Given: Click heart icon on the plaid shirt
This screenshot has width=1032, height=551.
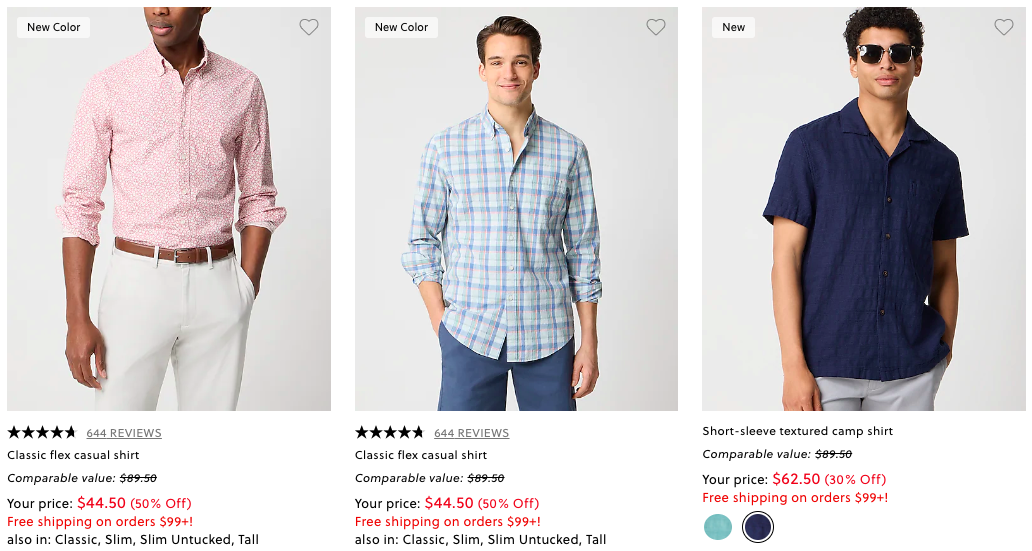Looking at the screenshot, I should [x=656, y=28].
